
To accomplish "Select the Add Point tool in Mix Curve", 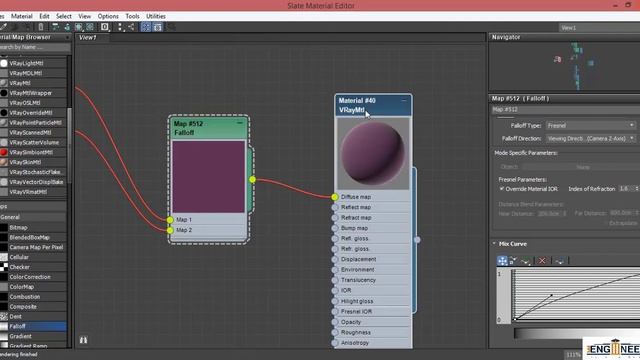I will pos(526,260).
